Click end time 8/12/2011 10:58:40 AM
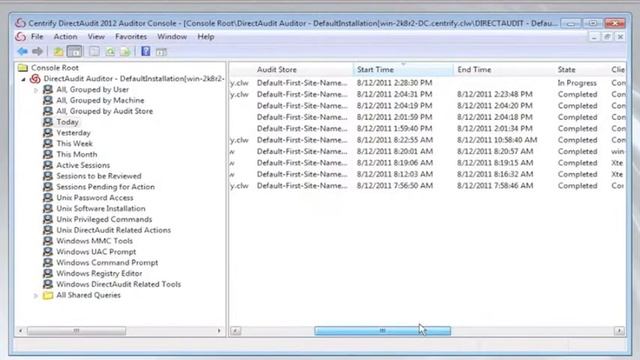 click(497, 140)
